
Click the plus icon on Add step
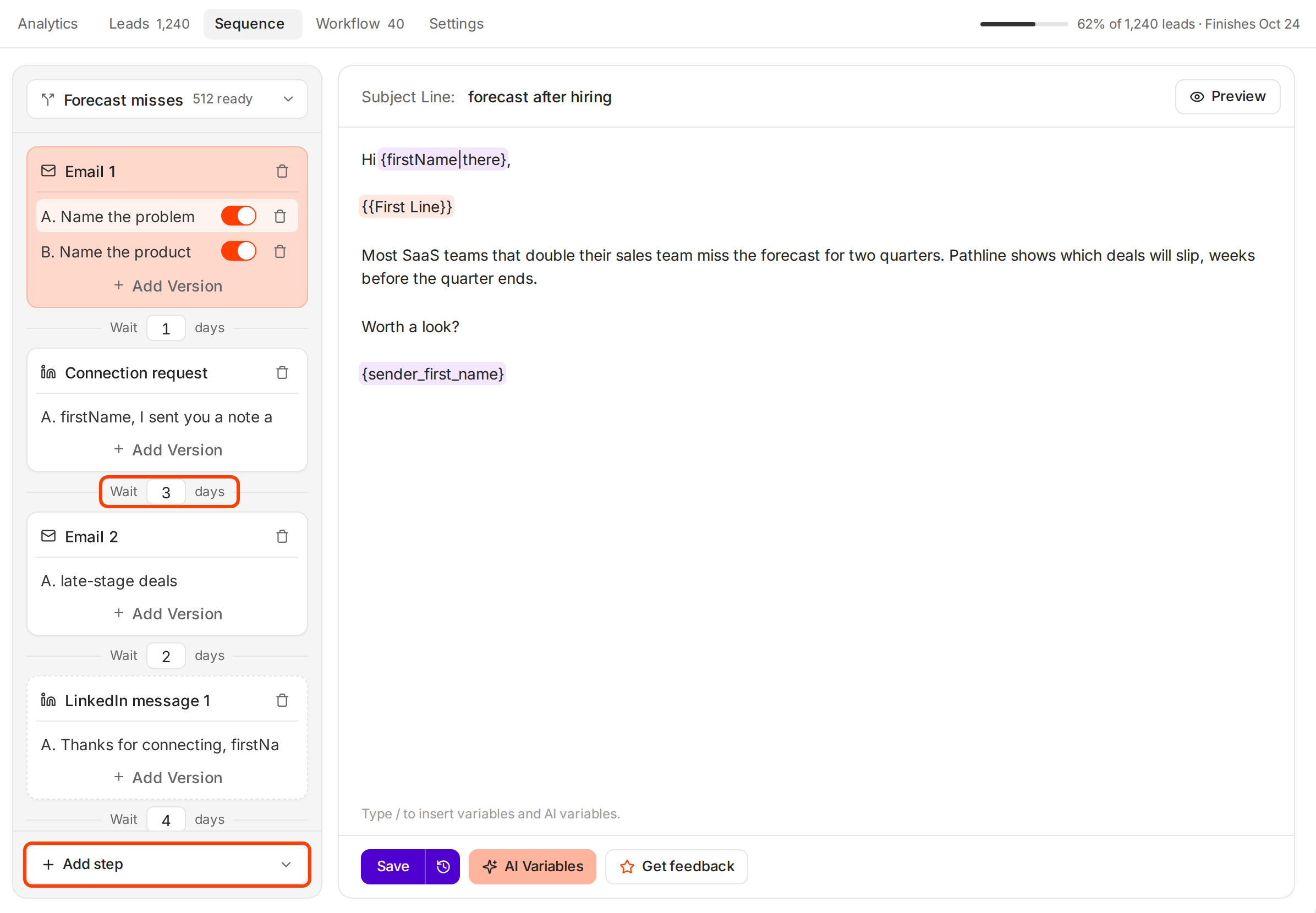48,865
